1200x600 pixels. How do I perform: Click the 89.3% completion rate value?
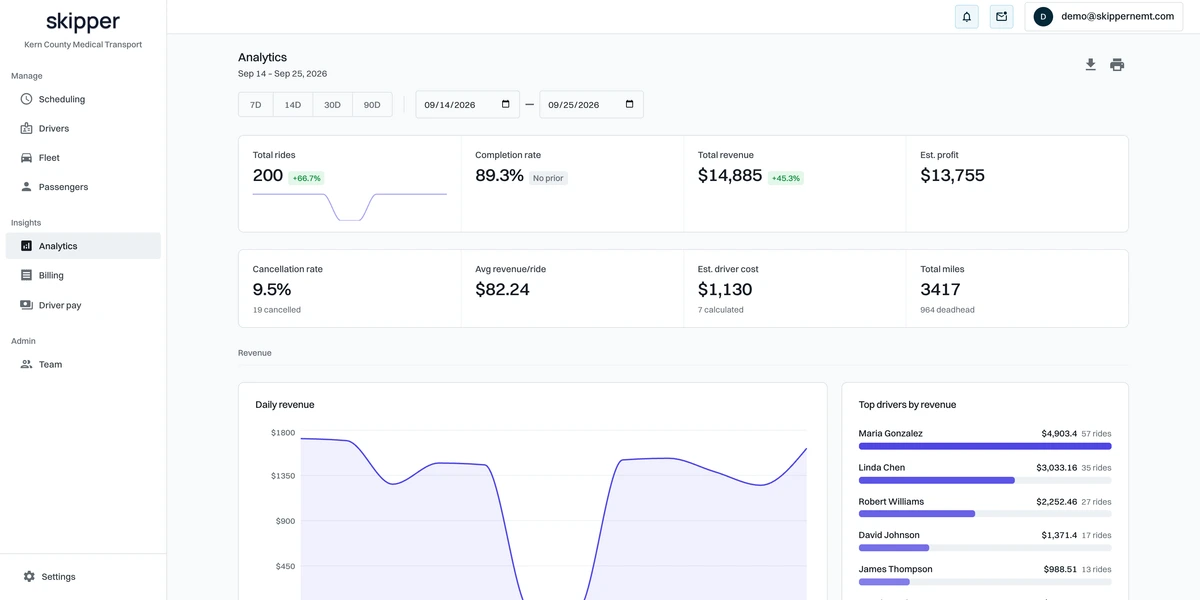[499, 176]
